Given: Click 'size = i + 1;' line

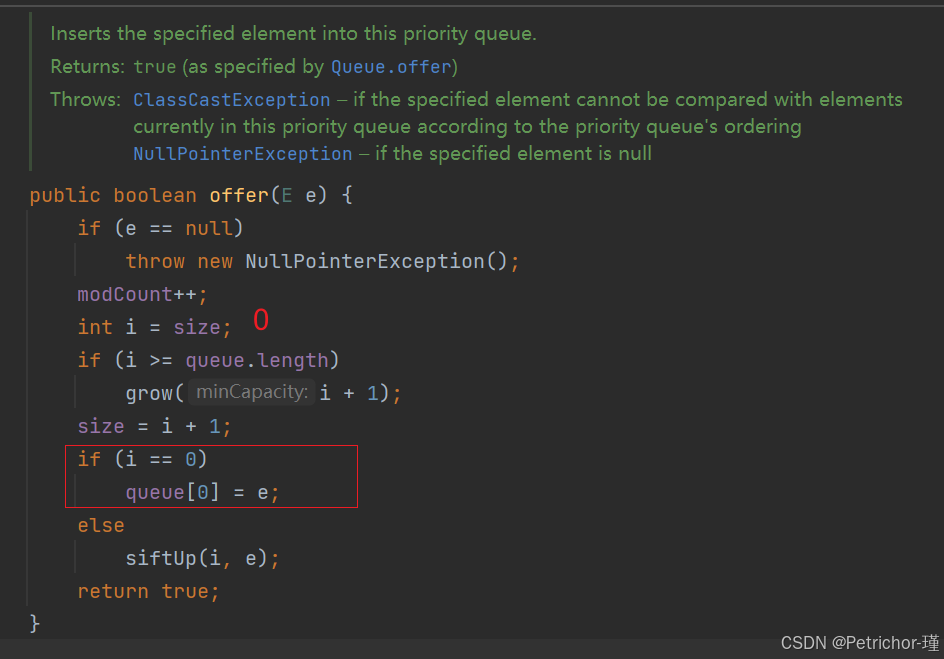Looking at the screenshot, I should point(154,427).
